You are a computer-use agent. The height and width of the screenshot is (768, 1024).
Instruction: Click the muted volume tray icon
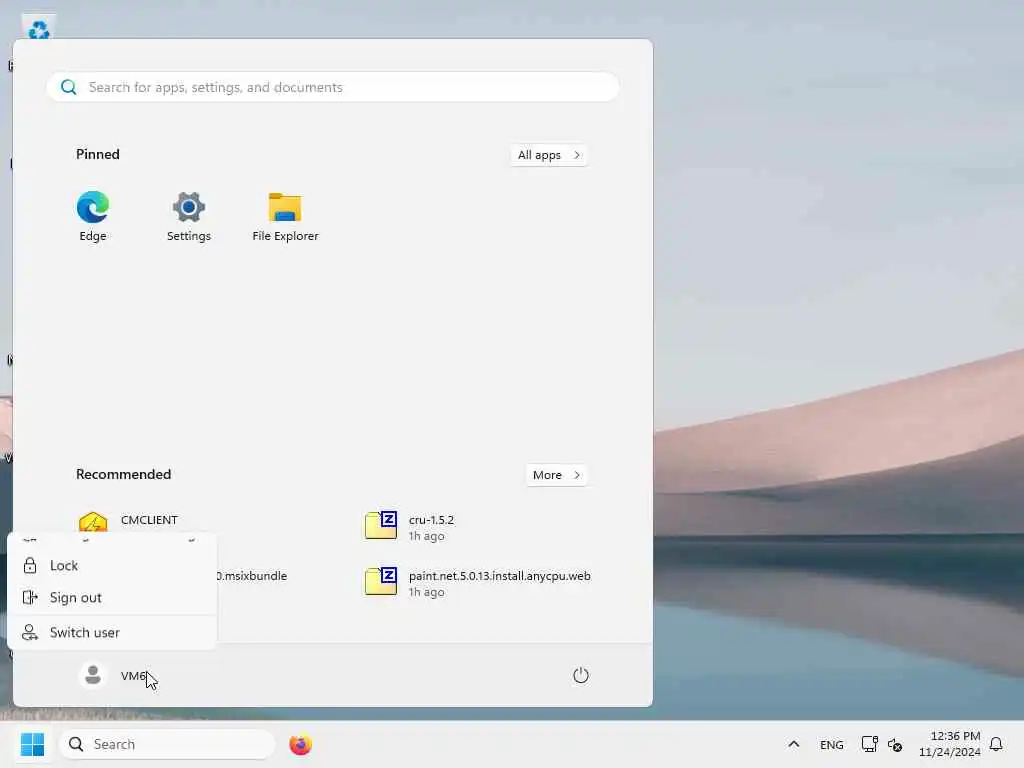[895, 744]
